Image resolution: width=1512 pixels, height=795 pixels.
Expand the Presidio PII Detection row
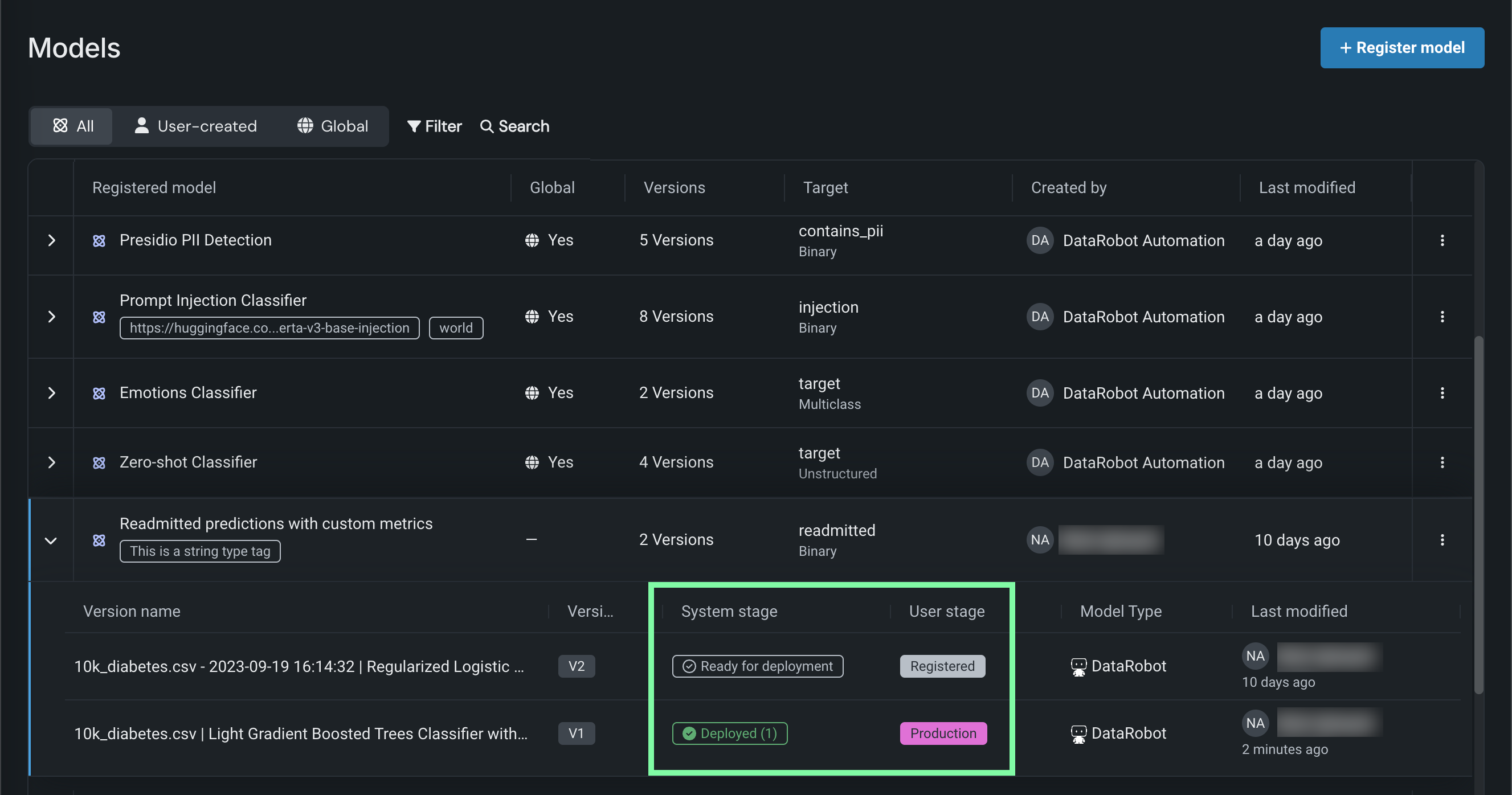pos(52,240)
